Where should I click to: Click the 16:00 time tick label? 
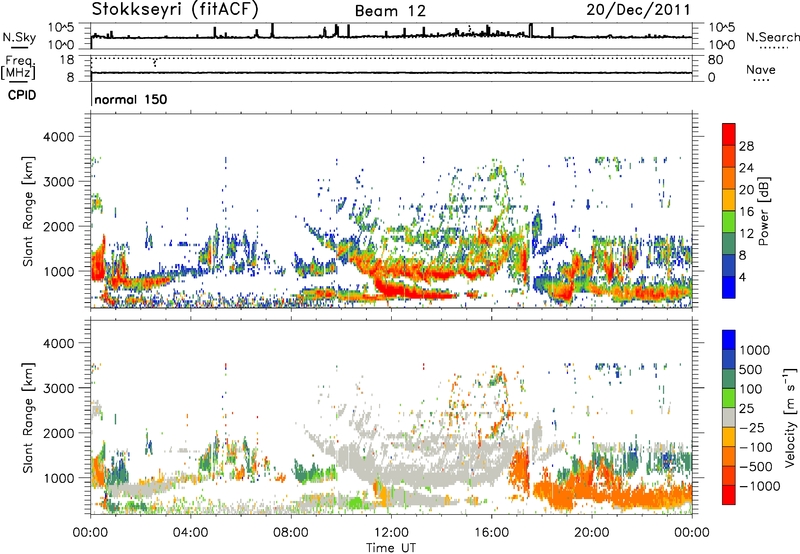[x=491, y=533]
